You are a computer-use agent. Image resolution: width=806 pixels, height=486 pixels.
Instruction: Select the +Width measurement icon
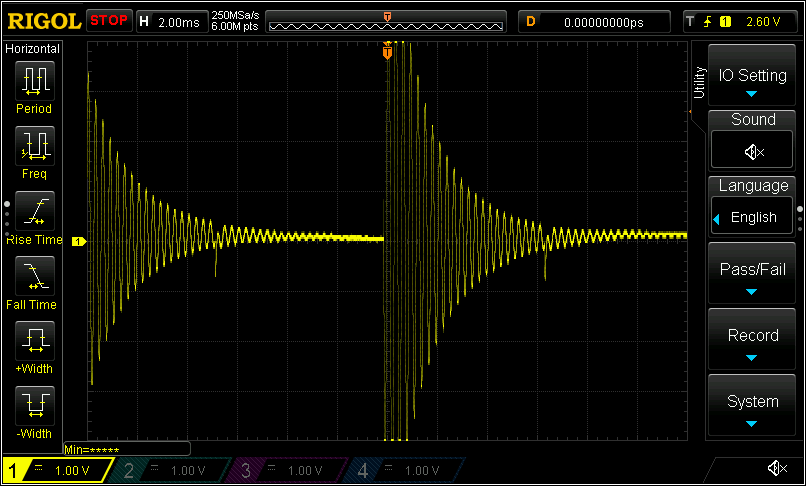pyautogui.click(x=34, y=341)
